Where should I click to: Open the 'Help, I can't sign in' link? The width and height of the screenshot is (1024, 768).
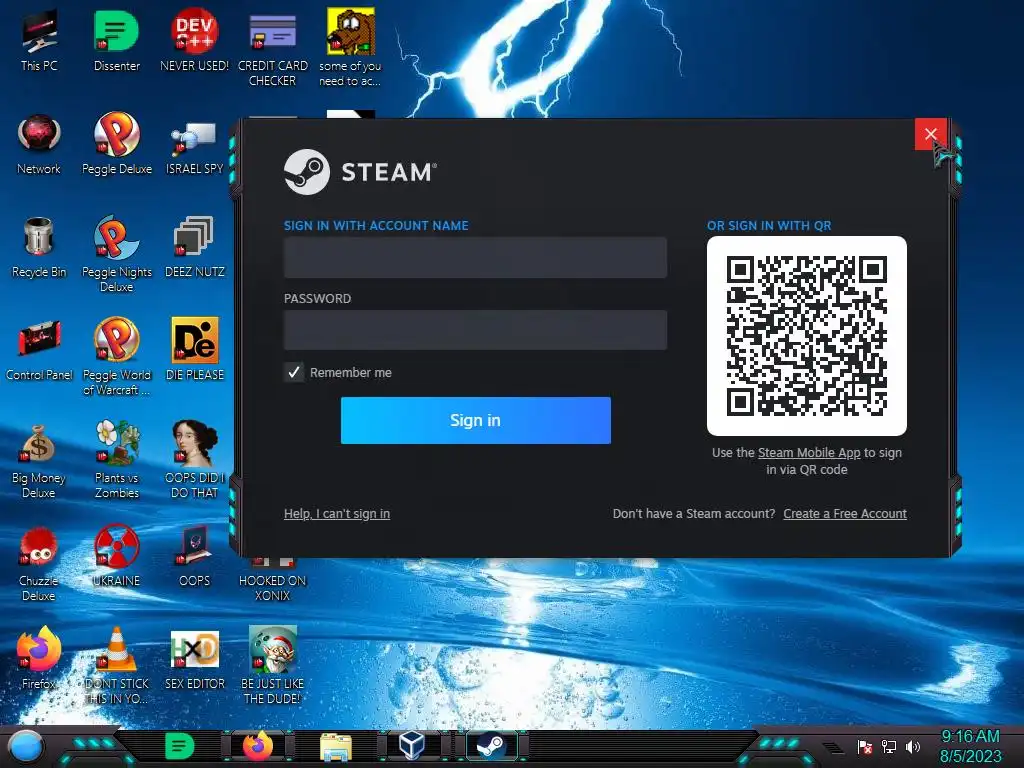[337, 513]
